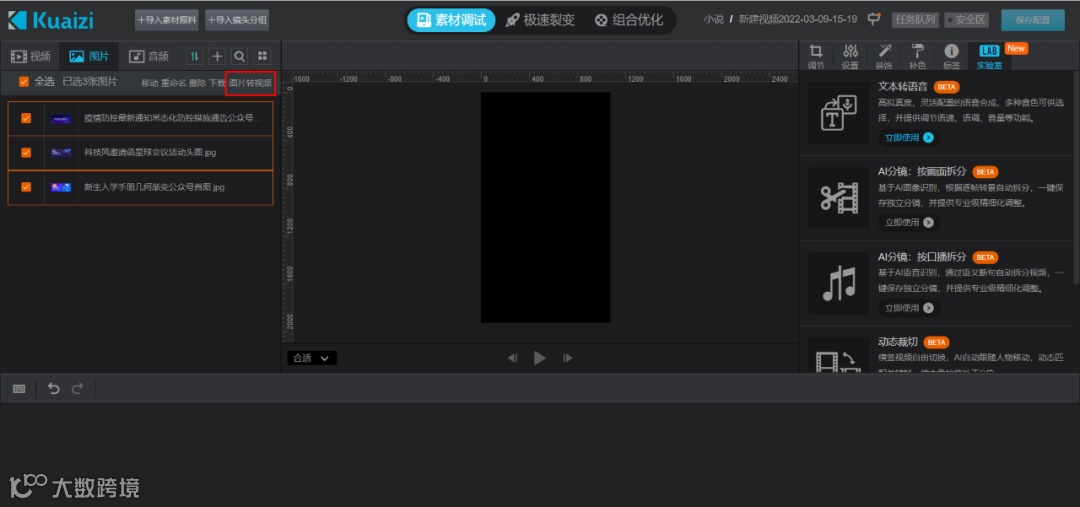Click the 小说 breadcrumb link
This screenshot has height=507, width=1080.
(x=714, y=19)
